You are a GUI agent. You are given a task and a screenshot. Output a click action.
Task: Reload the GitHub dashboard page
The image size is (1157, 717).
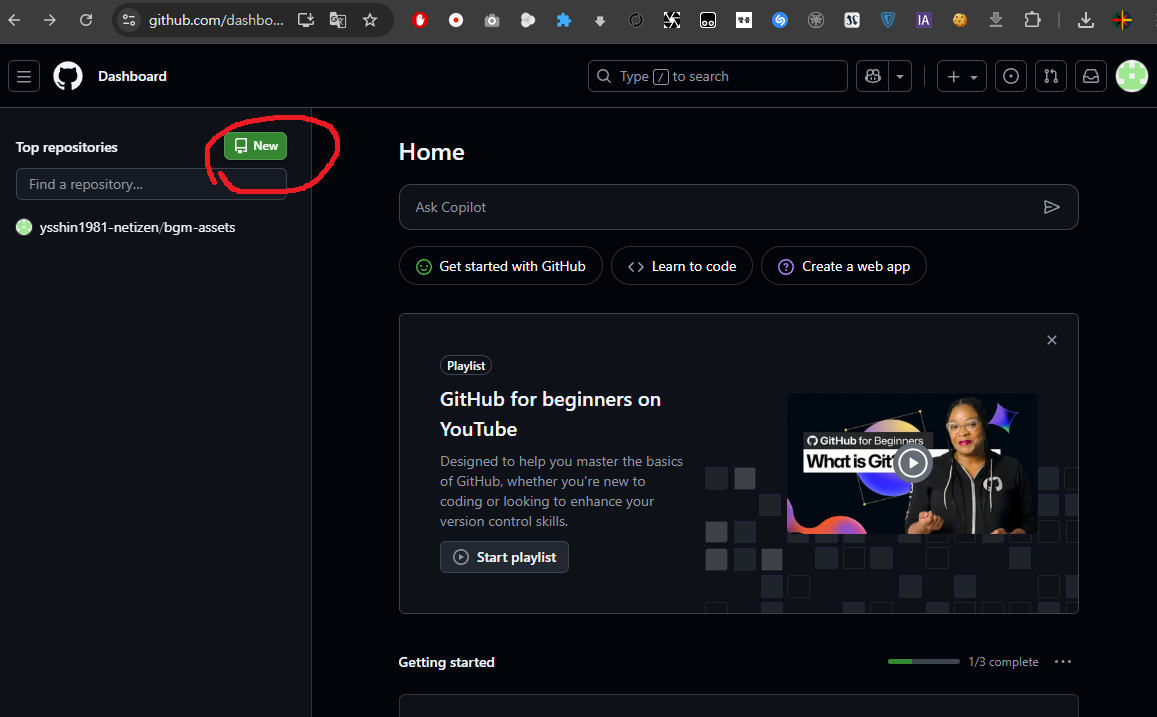click(86, 20)
